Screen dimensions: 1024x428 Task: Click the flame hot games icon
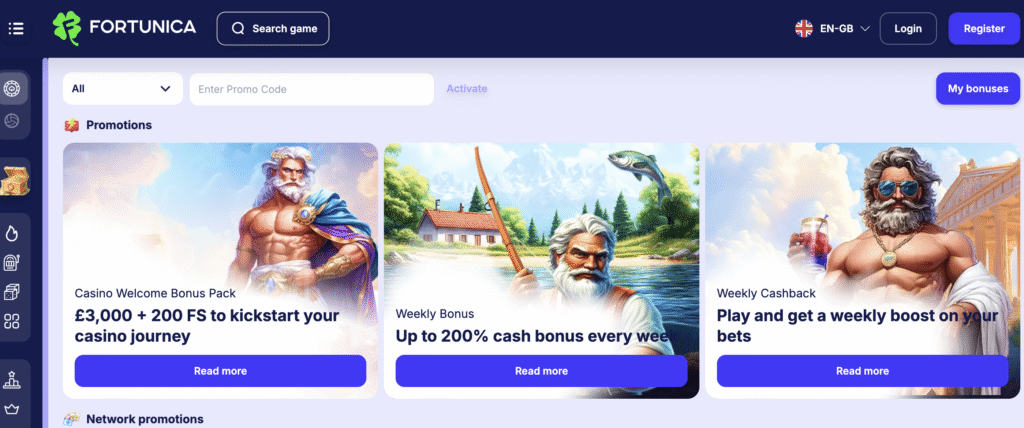coord(12,233)
